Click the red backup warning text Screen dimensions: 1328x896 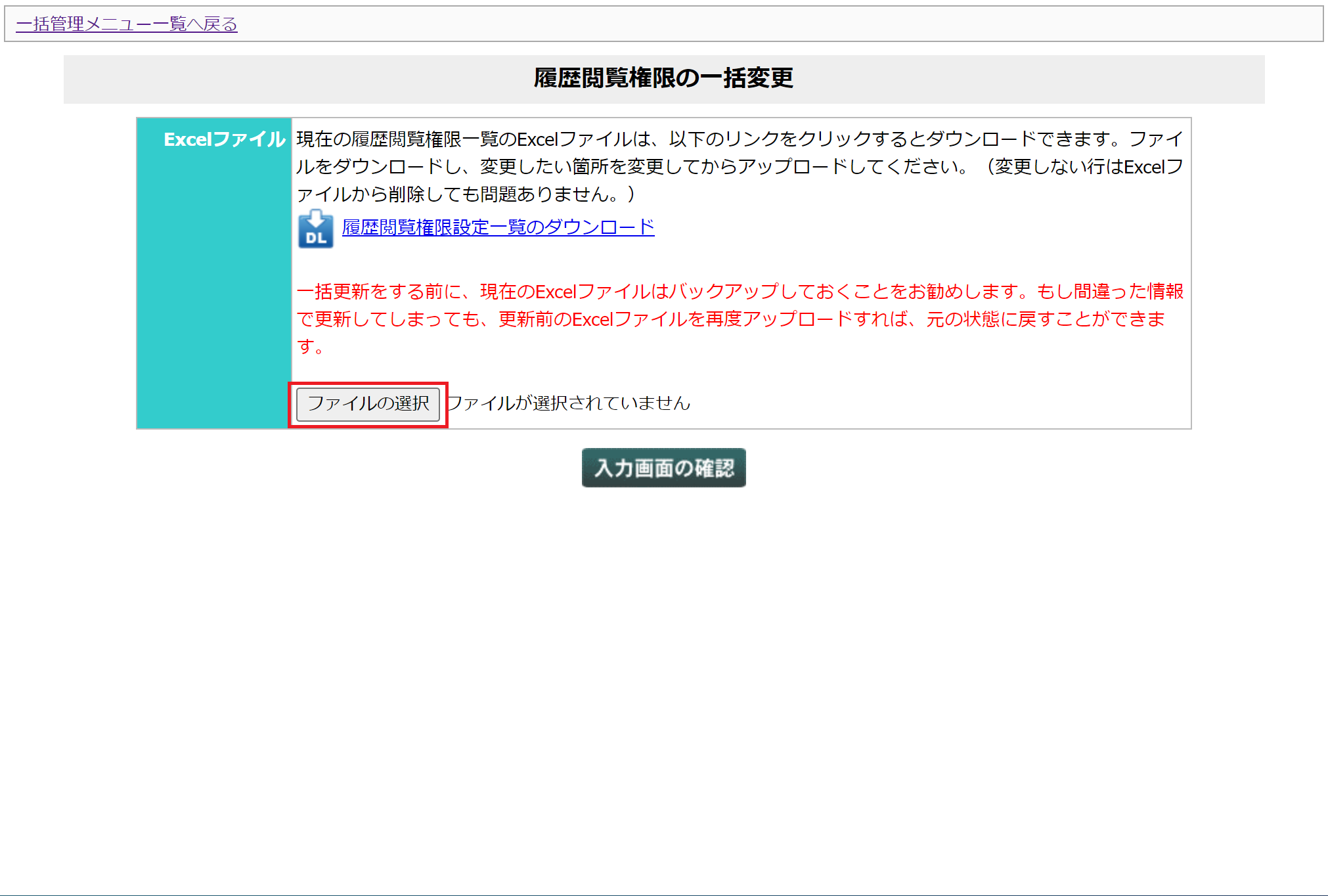(x=740, y=319)
